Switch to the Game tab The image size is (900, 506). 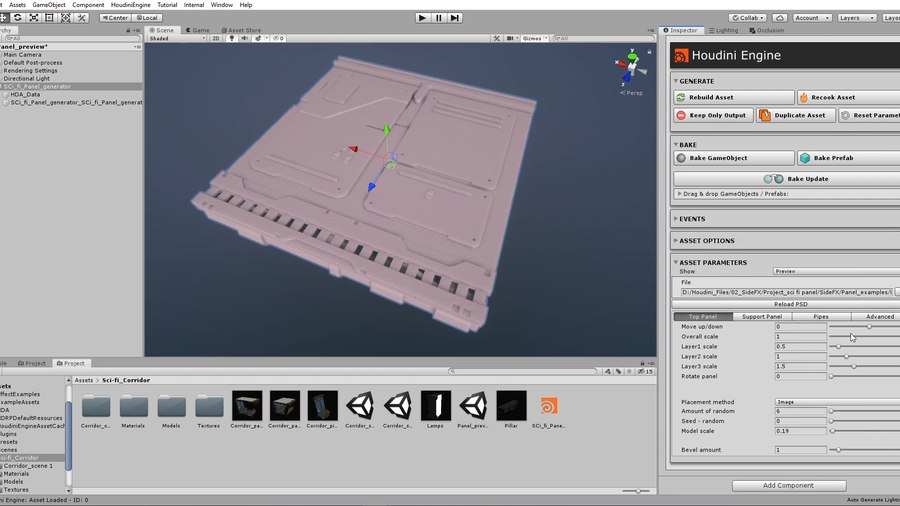[x=197, y=30]
